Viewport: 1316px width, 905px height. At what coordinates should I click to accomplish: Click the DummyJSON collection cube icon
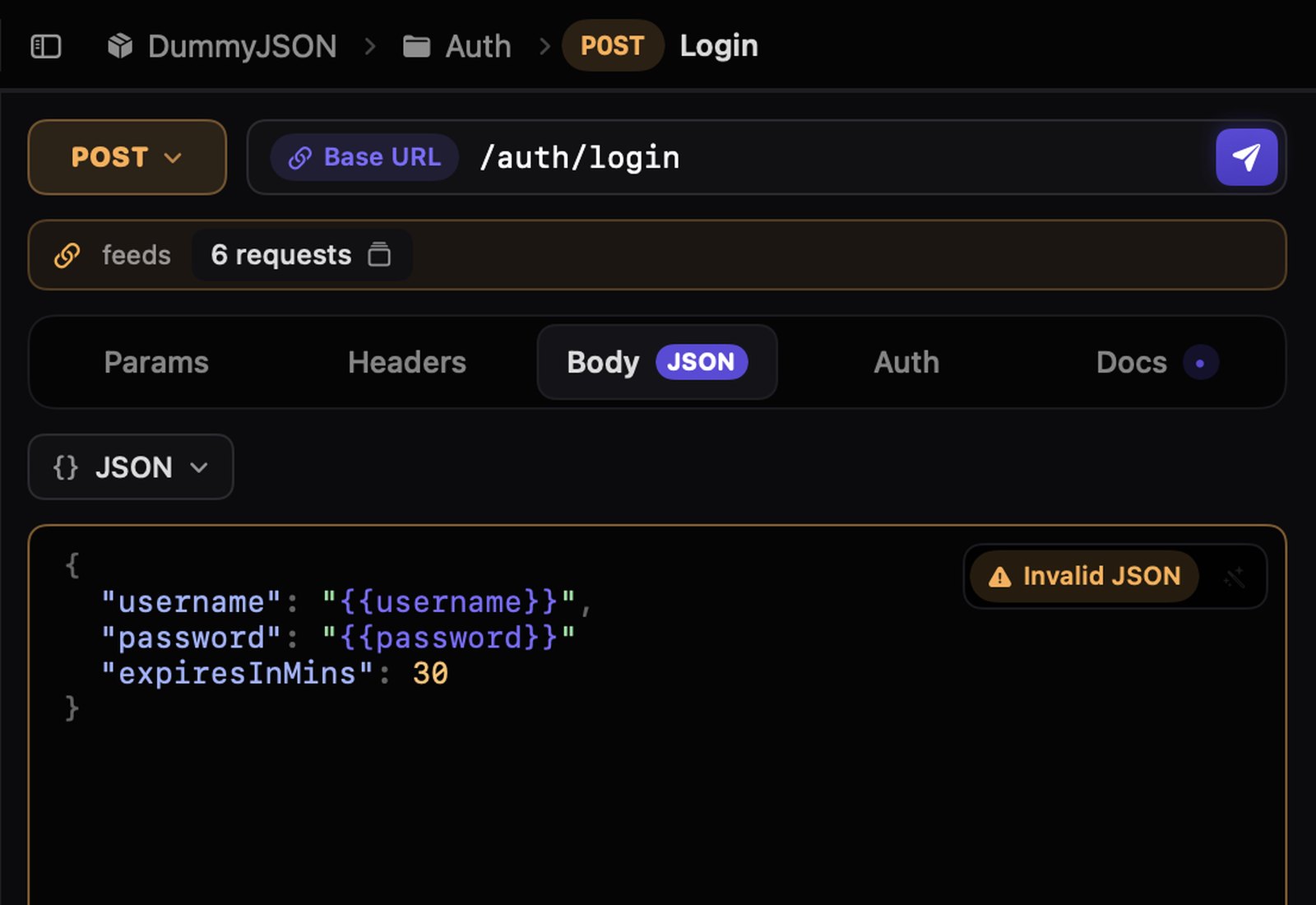120,46
